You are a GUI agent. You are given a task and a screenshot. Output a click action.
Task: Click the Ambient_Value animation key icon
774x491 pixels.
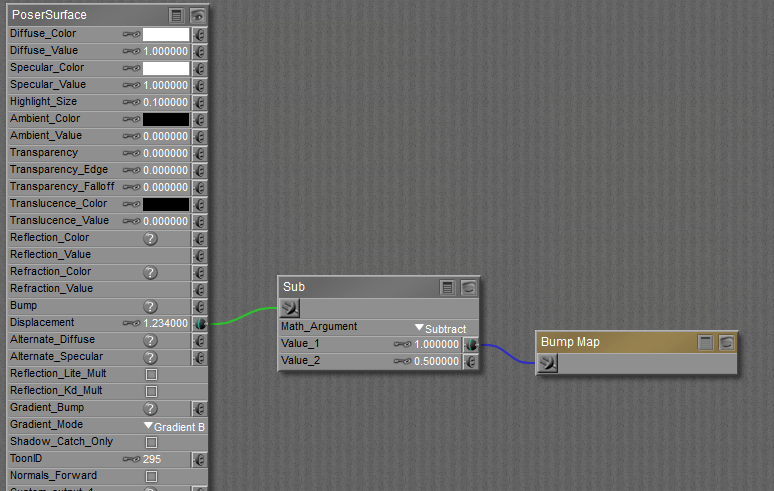(131, 136)
